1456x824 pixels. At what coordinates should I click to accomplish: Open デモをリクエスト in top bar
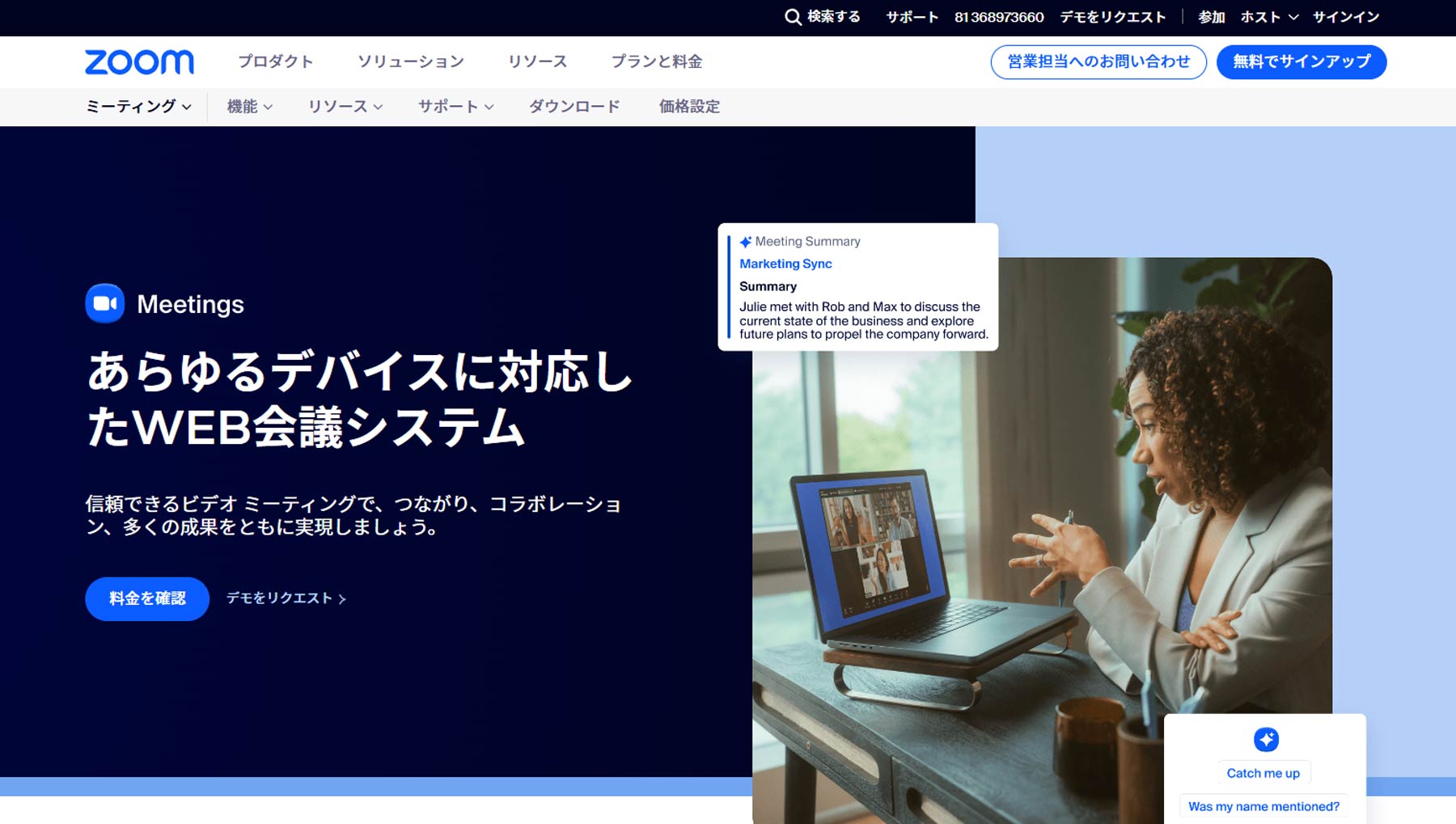coord(1113,17)
